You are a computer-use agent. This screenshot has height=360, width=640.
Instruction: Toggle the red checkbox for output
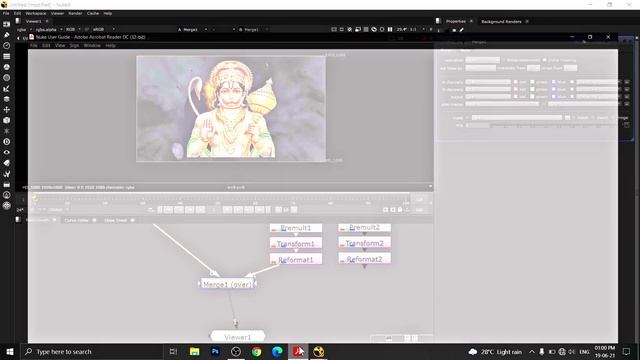coord(516,97)
